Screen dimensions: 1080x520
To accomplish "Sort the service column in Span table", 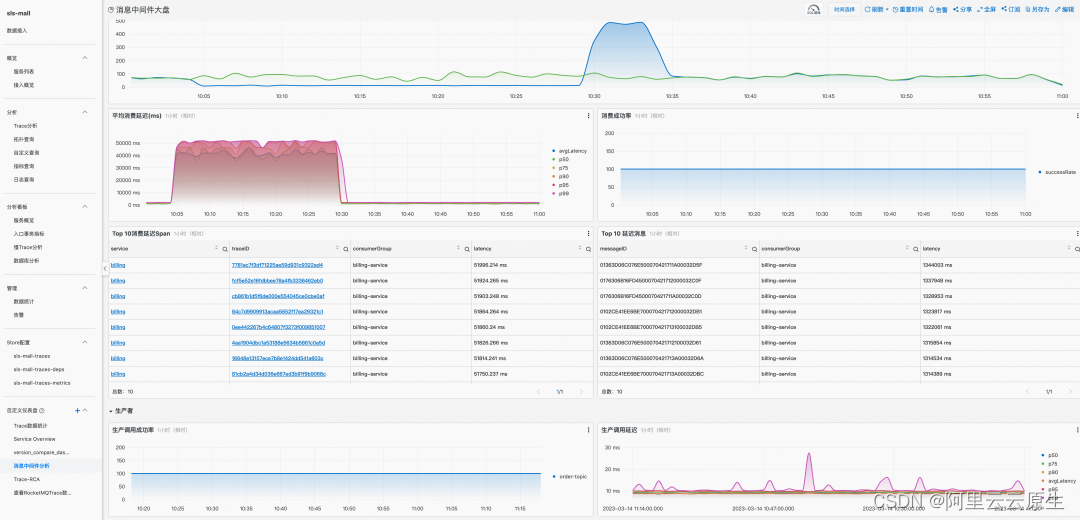I will 217,249.
